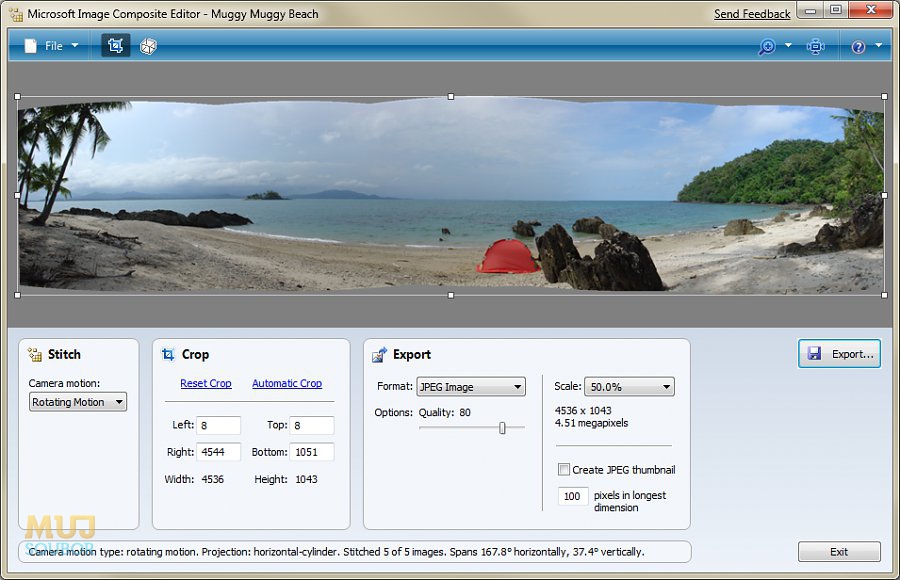Click the Top crop value field
900x580 pixels.
pyautogui.click(x=312, y=426)
